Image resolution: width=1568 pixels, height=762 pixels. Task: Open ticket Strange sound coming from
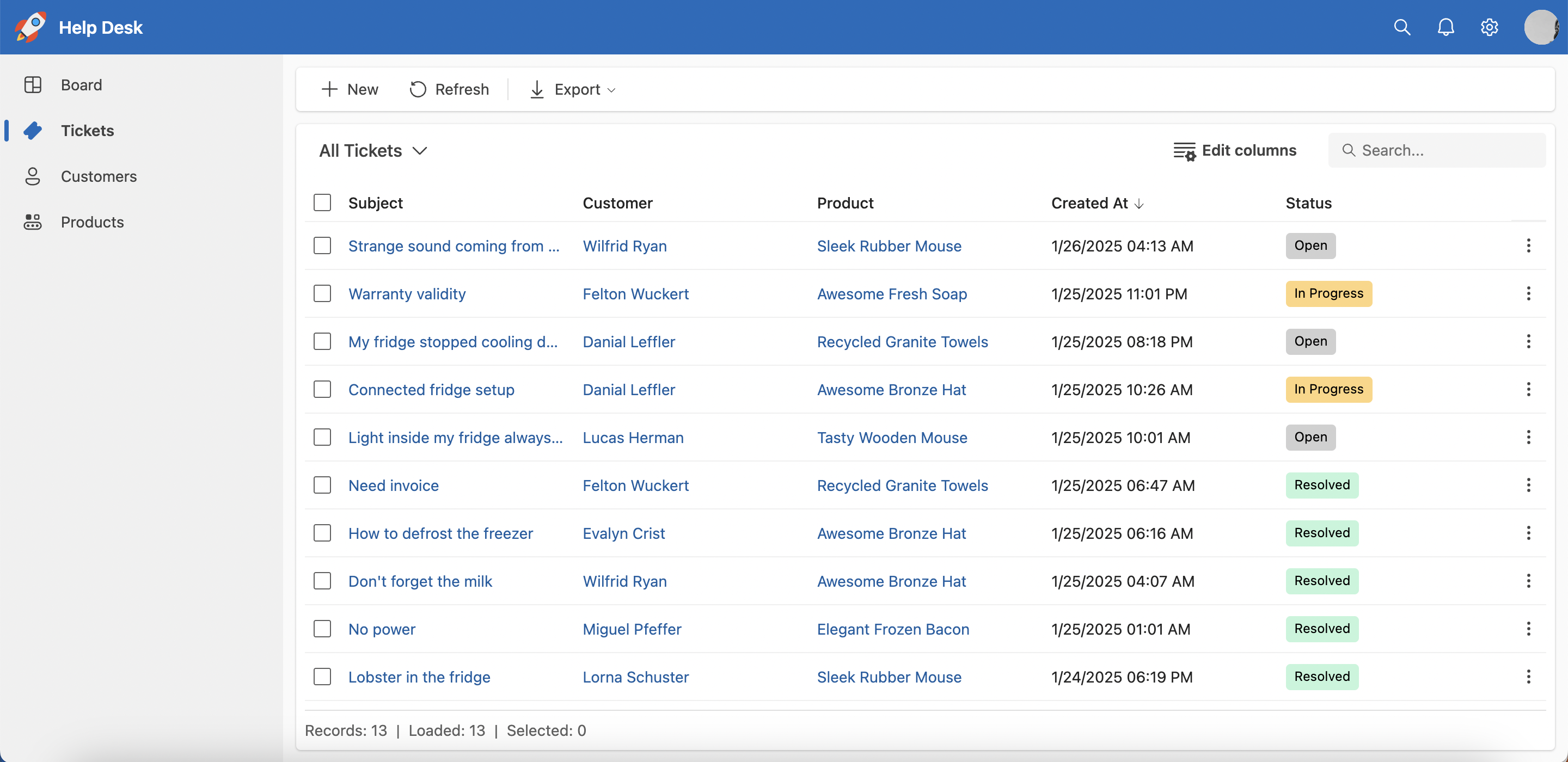pyautogui.click(x=454, y=246)
